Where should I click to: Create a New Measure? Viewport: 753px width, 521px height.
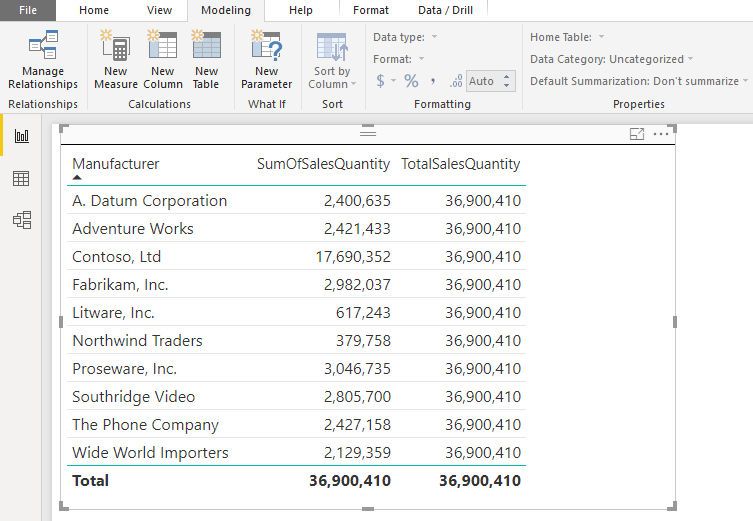116,59
